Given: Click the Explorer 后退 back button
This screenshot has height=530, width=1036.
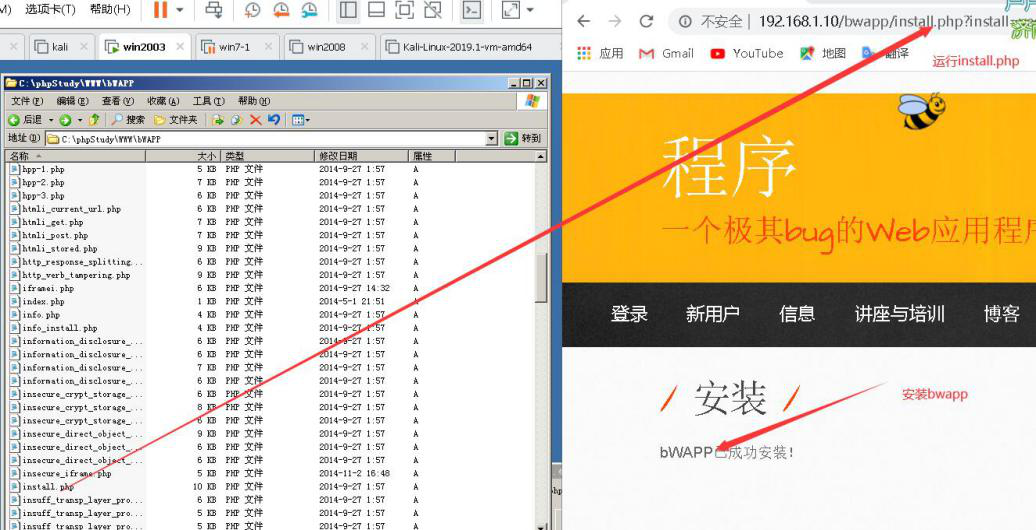Looking at the screenshot, I should point(25,120).
